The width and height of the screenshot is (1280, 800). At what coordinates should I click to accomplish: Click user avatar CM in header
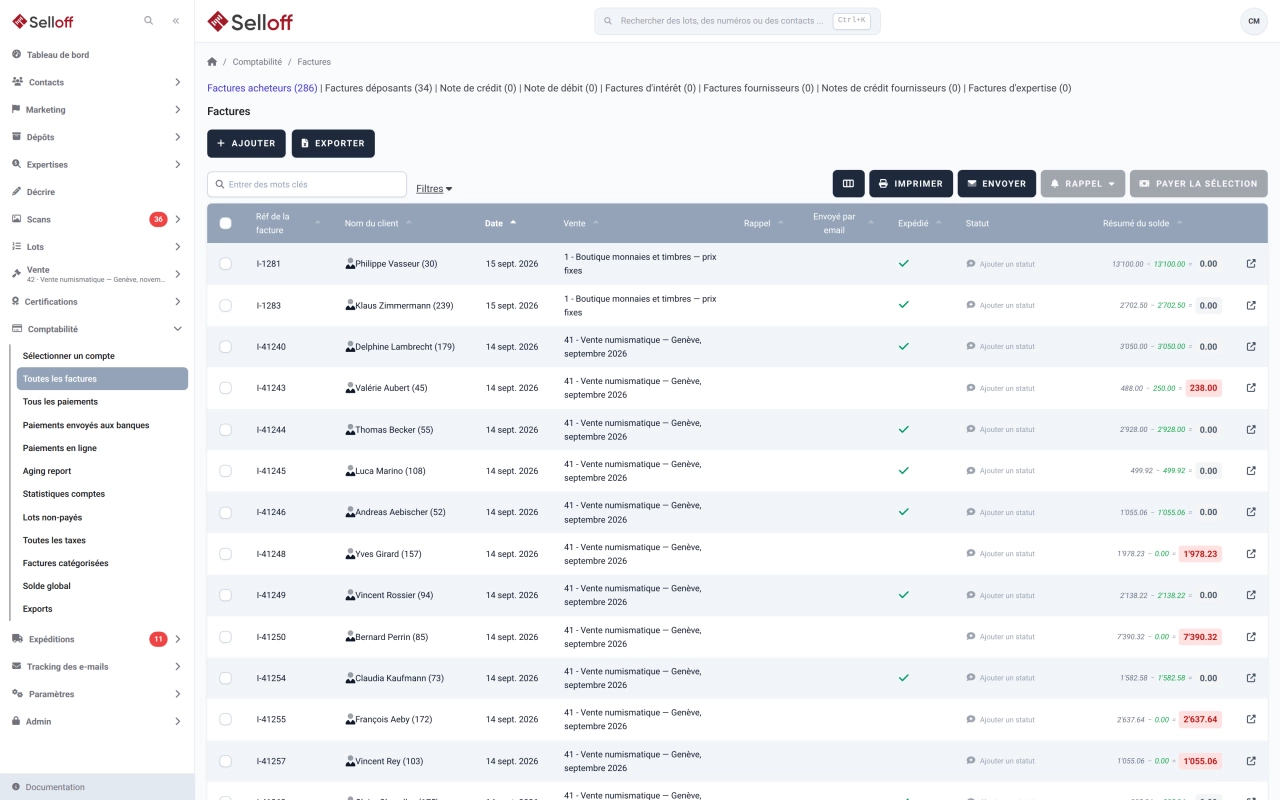[x=1254, y=21]
